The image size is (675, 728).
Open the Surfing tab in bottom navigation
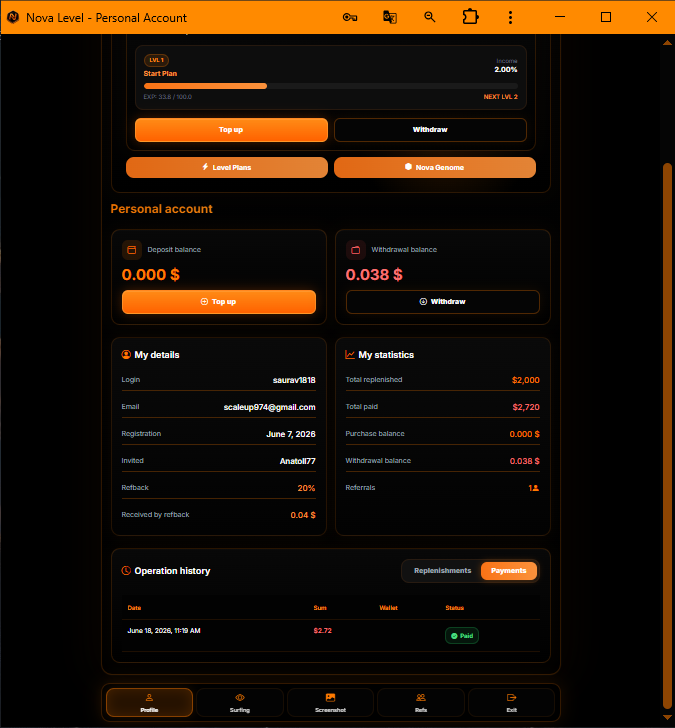point(240,702)
